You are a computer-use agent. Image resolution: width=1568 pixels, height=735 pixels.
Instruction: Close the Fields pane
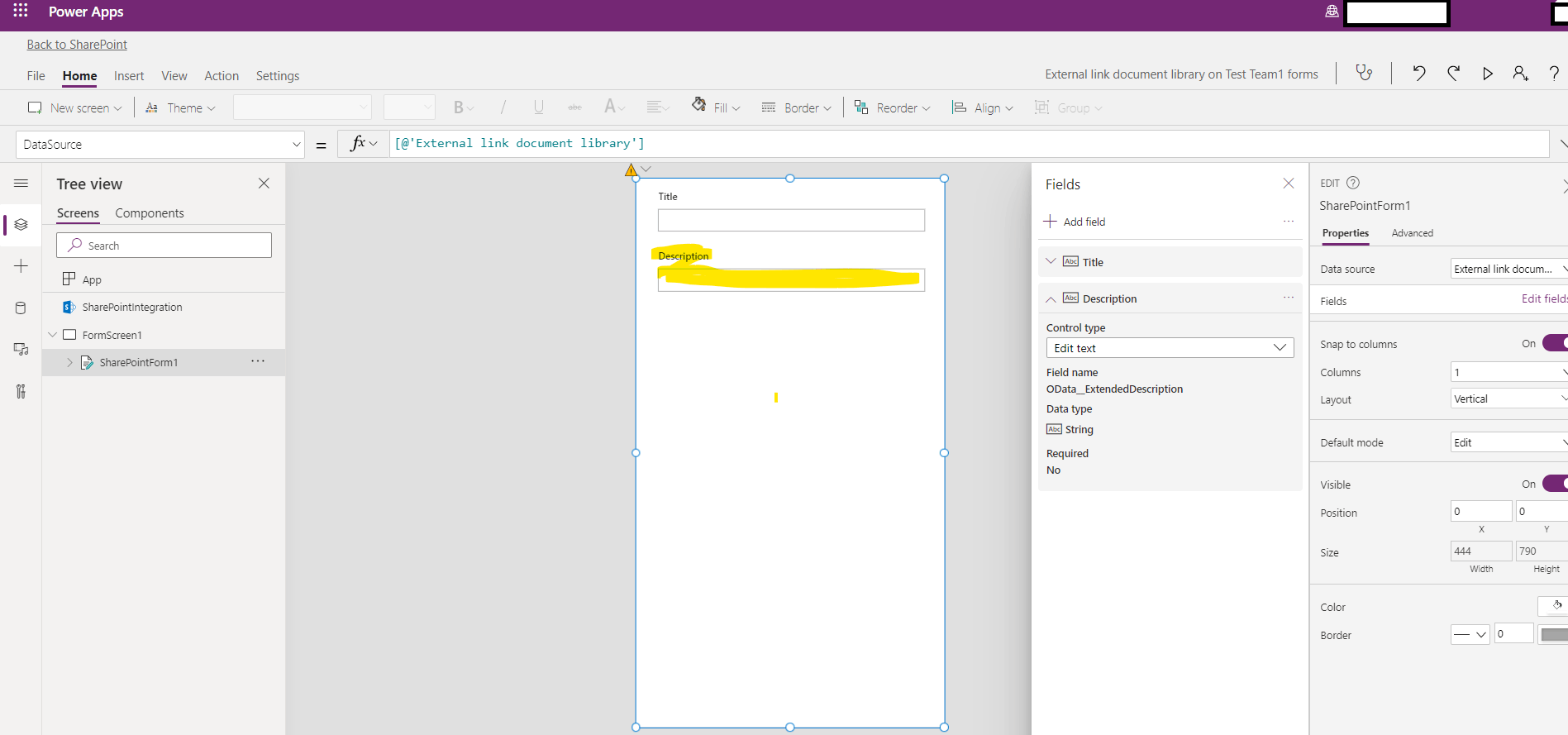point(1288,183)
